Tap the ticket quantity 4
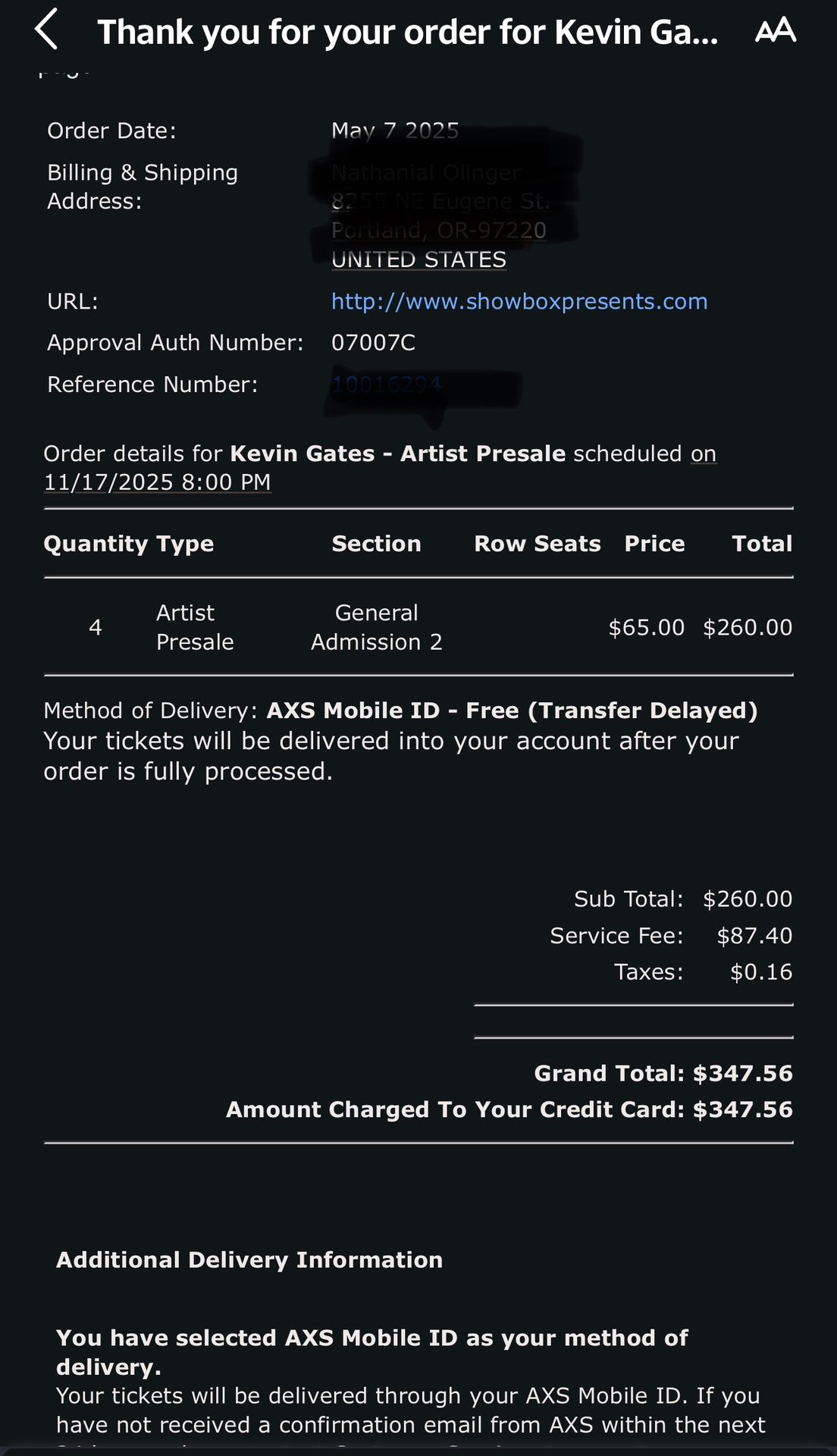This screenshot has width=837, height=1456. click(x=96, y=627)
